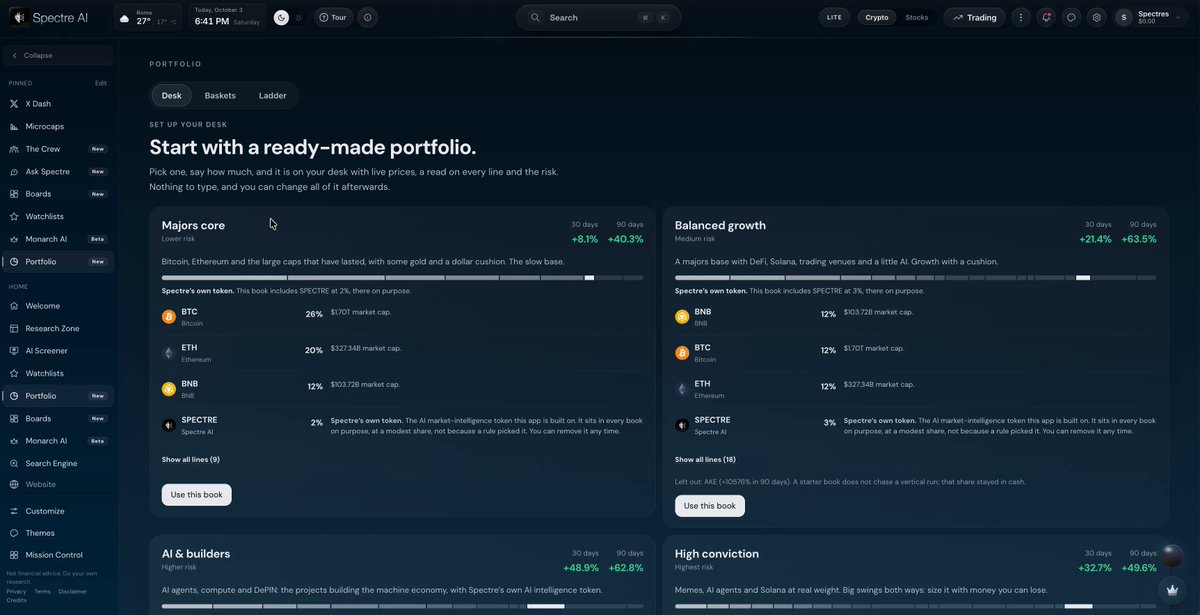Switch to light mode sun toggle
The width and height of the screenshot is (1200, 615).
298,17
